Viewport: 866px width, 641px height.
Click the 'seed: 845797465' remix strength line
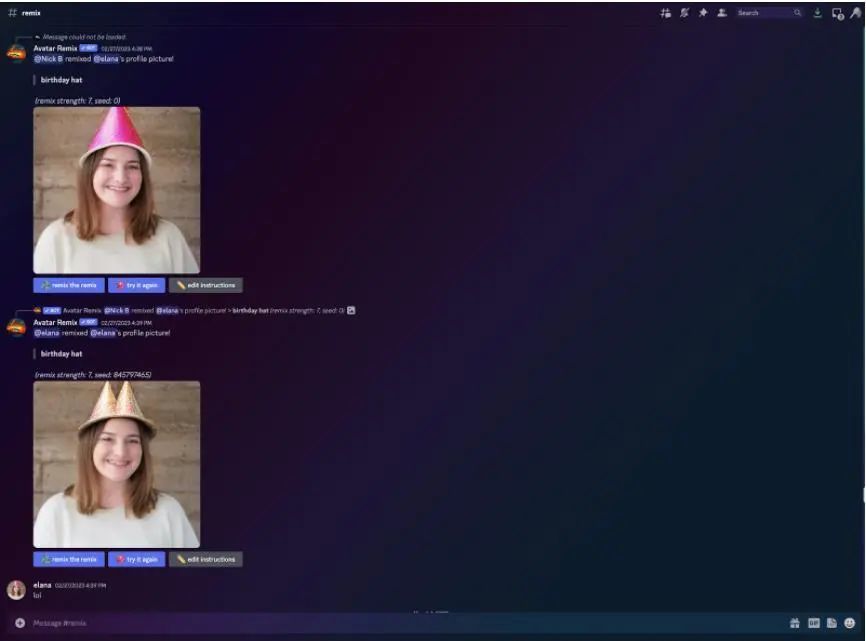93,375
